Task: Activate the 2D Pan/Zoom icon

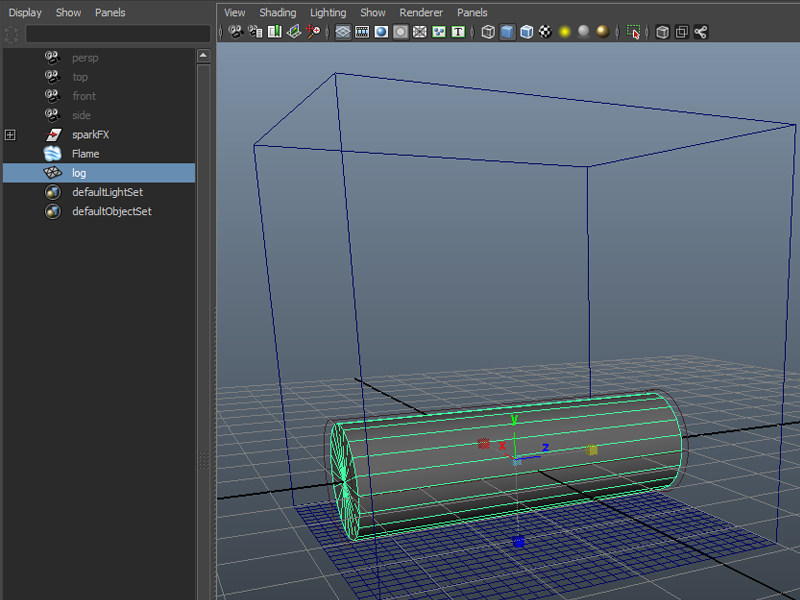Action: pos(313,32)
